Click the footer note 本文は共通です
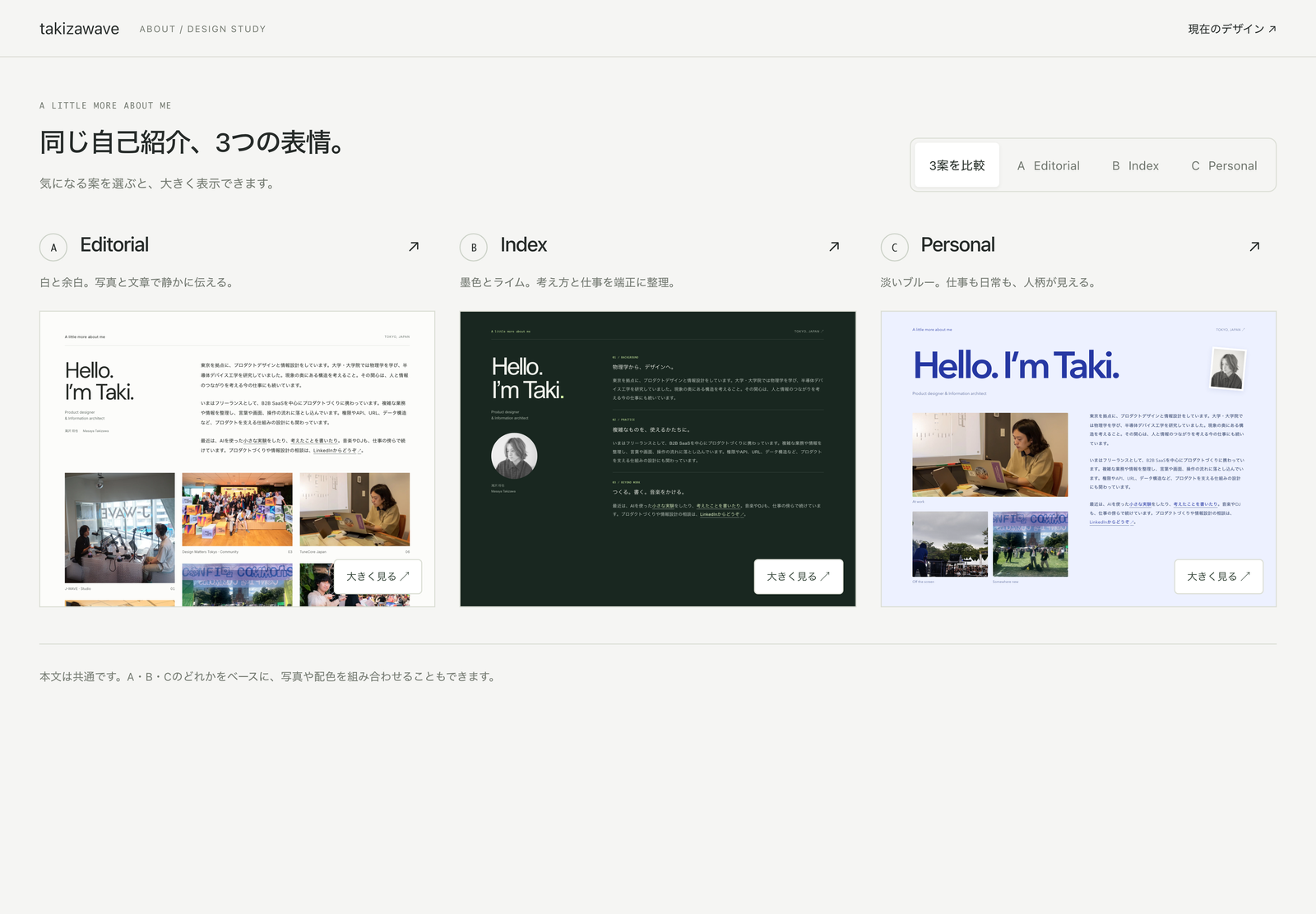The image size is (1316, 914). tap(269, 677)
